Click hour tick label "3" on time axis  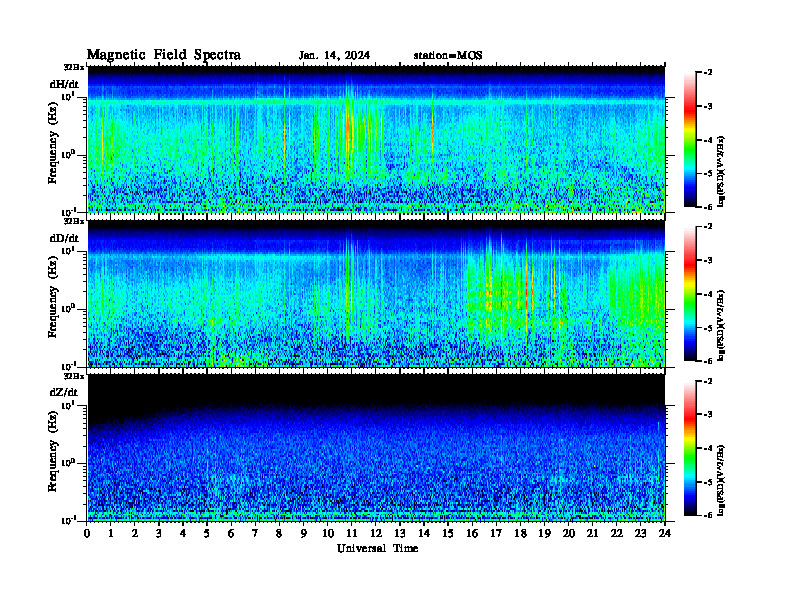159,534
